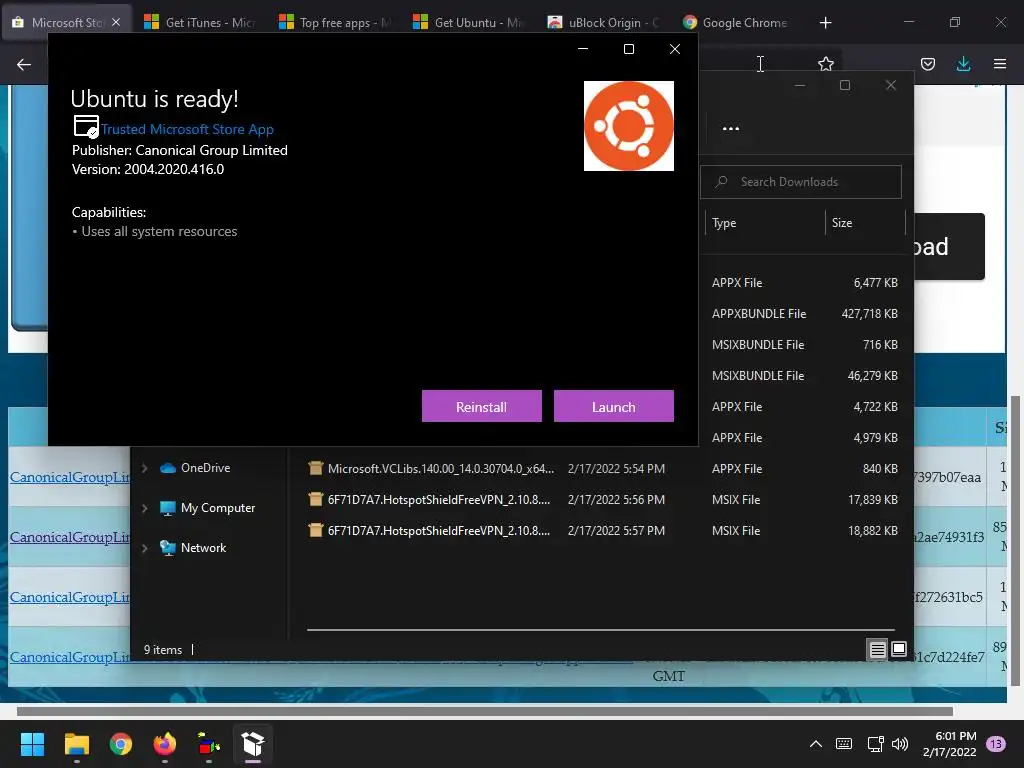This screenshot has width=1024, height=768.
Task: Select OneDrive in the navigation pane
Action: point(205,468)
